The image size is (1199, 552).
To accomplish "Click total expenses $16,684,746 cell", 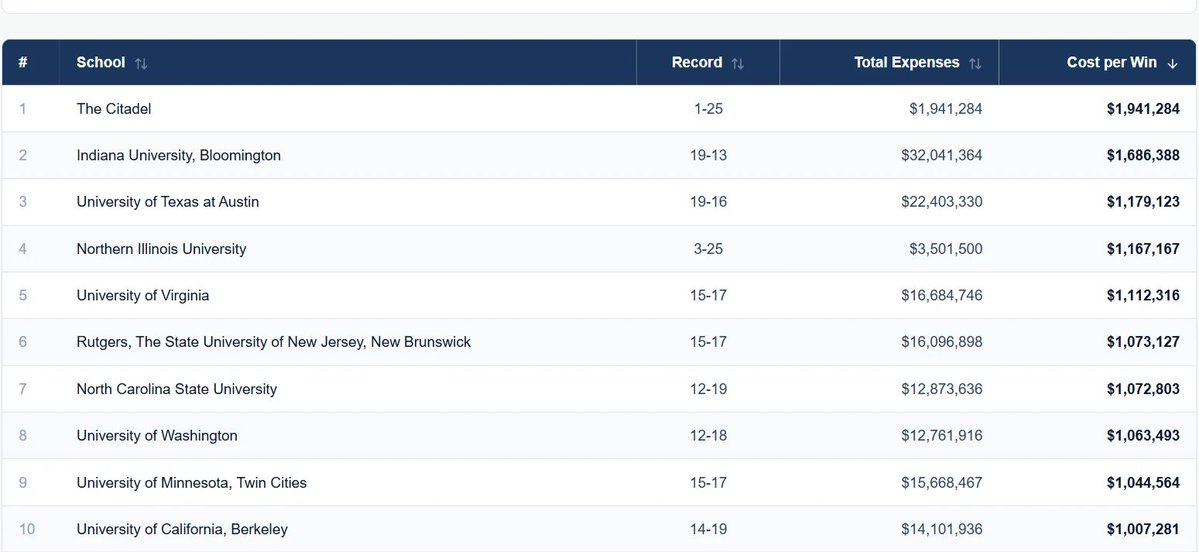I will [941, 295].
